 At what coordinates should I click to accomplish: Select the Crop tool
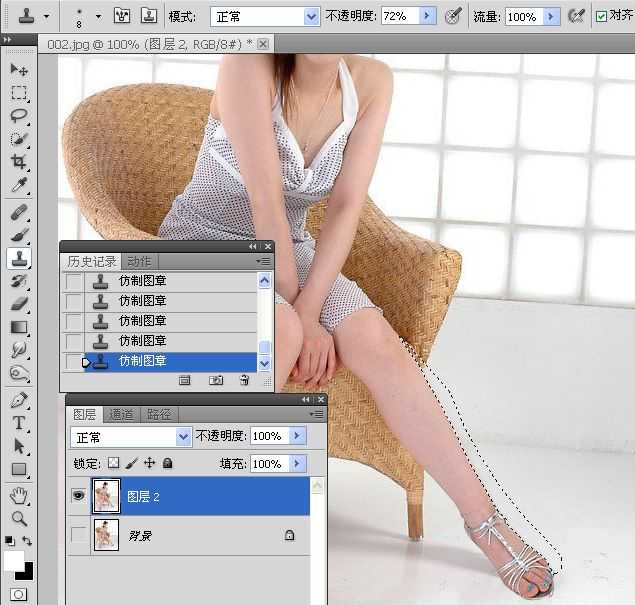[x=19, y=162]
